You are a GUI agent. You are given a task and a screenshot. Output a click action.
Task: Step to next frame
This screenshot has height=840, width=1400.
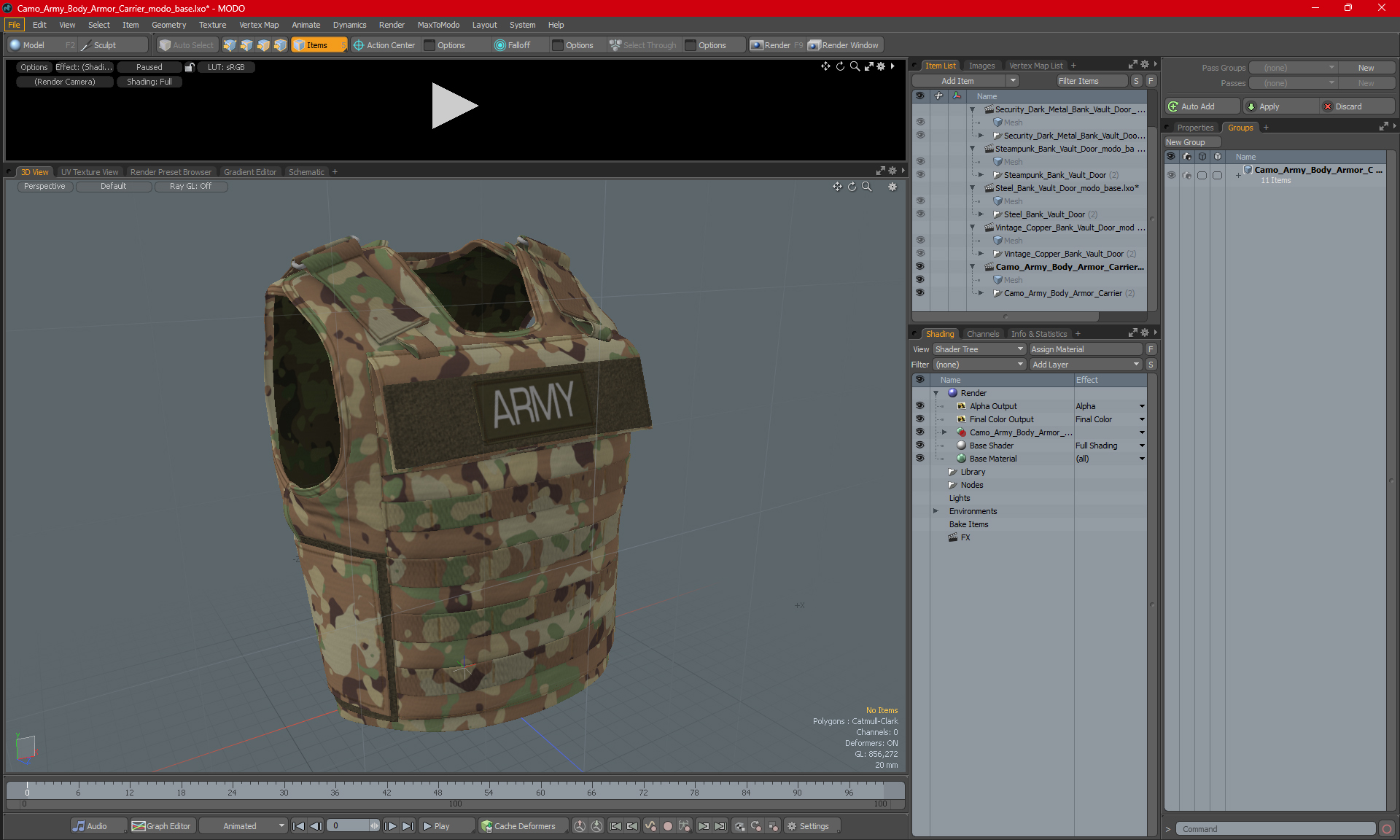pos(391,826)
